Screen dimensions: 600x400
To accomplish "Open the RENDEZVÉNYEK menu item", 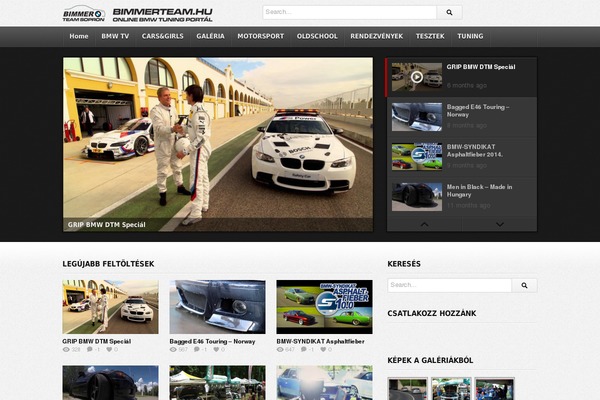I will [377, 36].
